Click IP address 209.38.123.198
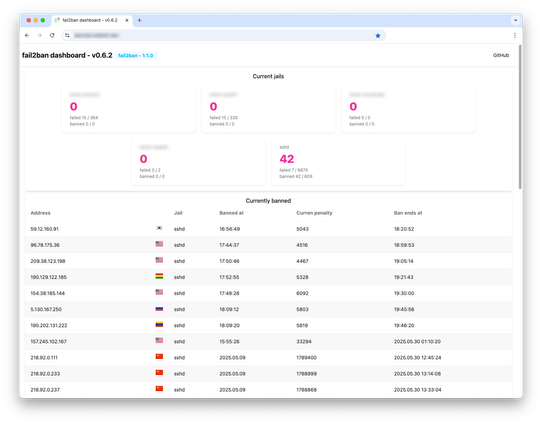Screen dimensions: 542x424 pos(48,261)
